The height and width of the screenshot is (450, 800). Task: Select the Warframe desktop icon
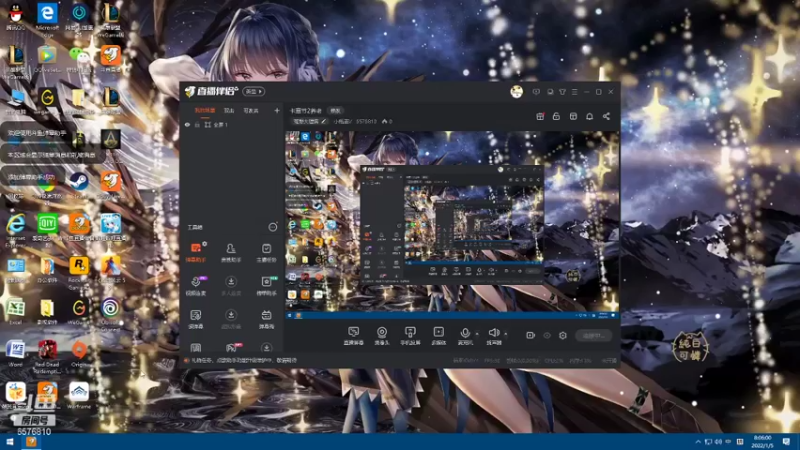click(x=79, y=396)
